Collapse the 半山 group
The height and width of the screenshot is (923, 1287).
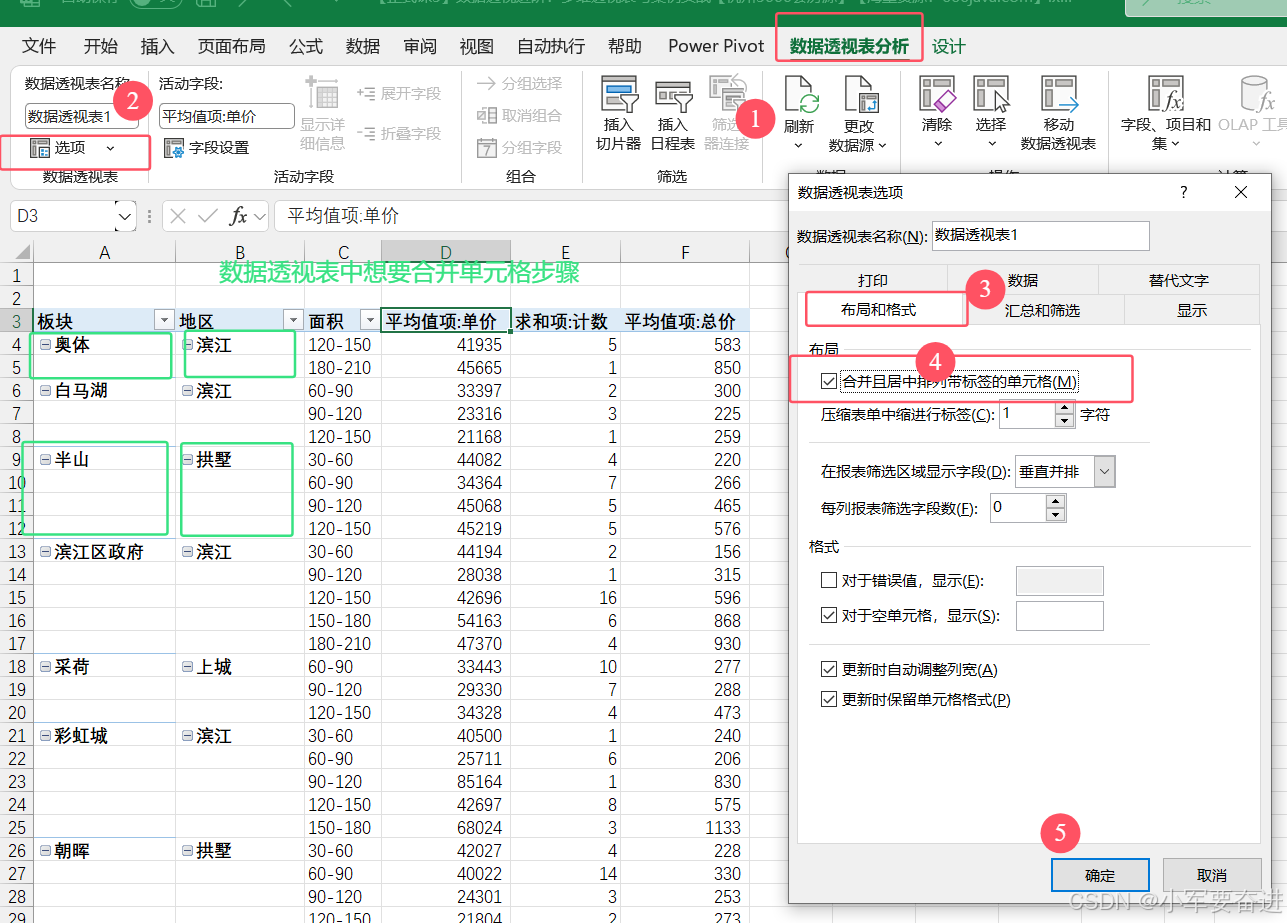click(x=45, y=459)
